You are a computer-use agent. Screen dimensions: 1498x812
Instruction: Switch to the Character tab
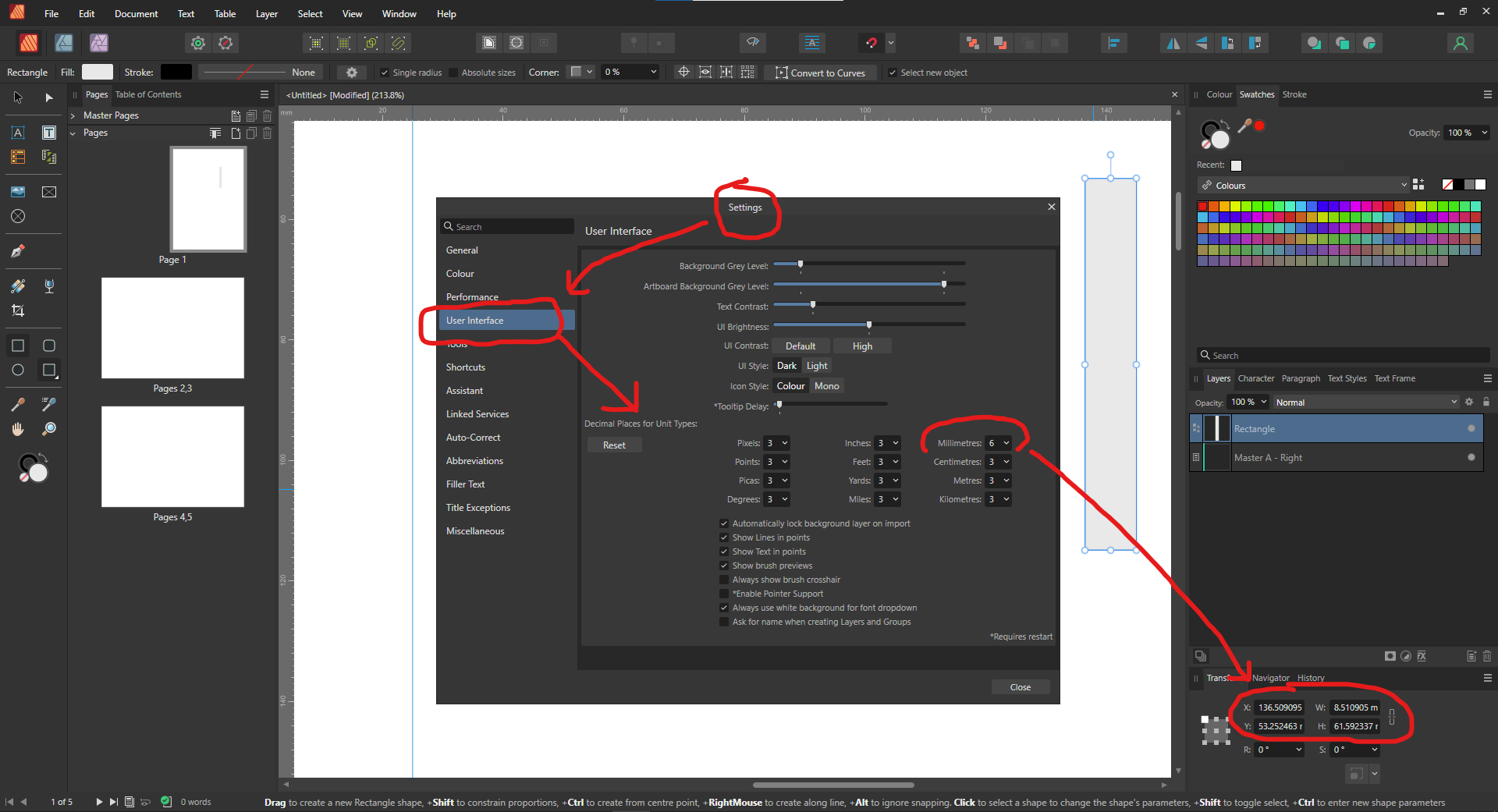1256,378
